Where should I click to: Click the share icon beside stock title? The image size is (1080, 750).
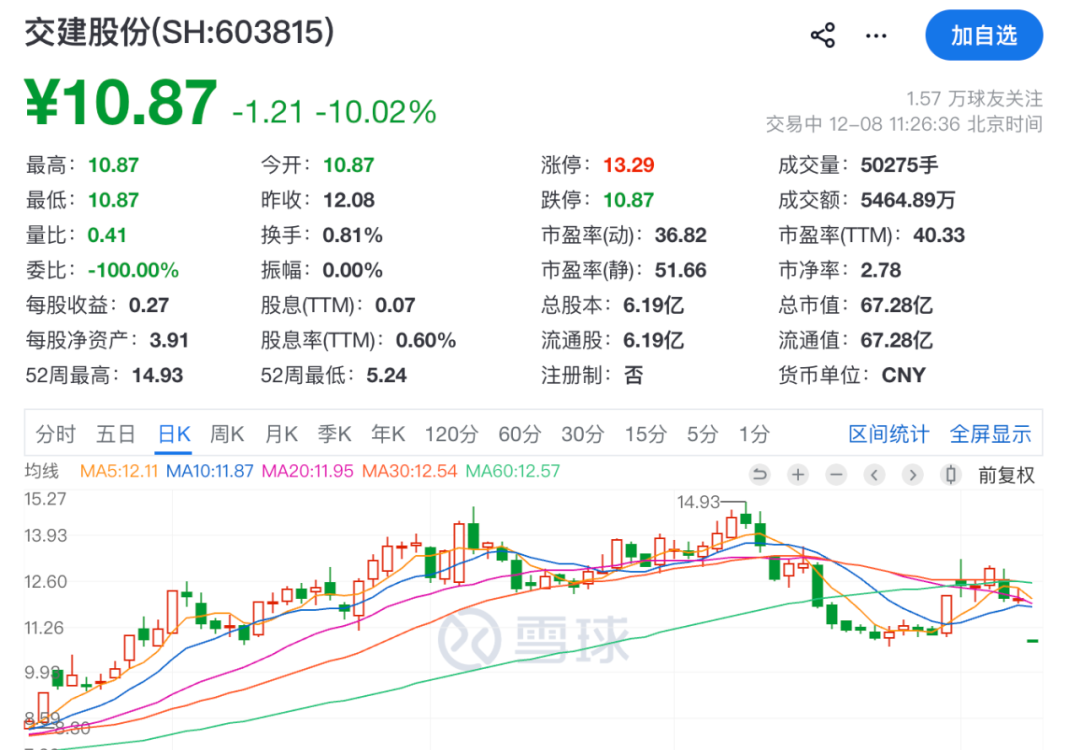(823, 36)
